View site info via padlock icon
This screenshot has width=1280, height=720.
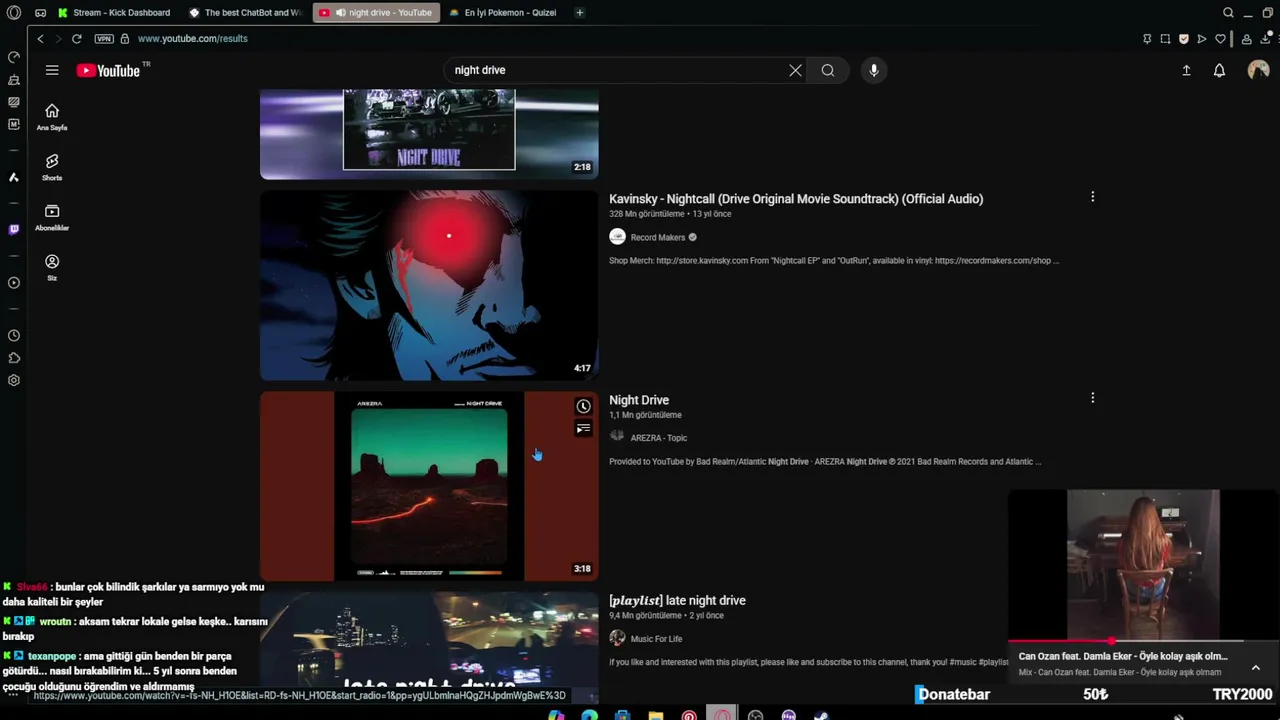(125, 38)
